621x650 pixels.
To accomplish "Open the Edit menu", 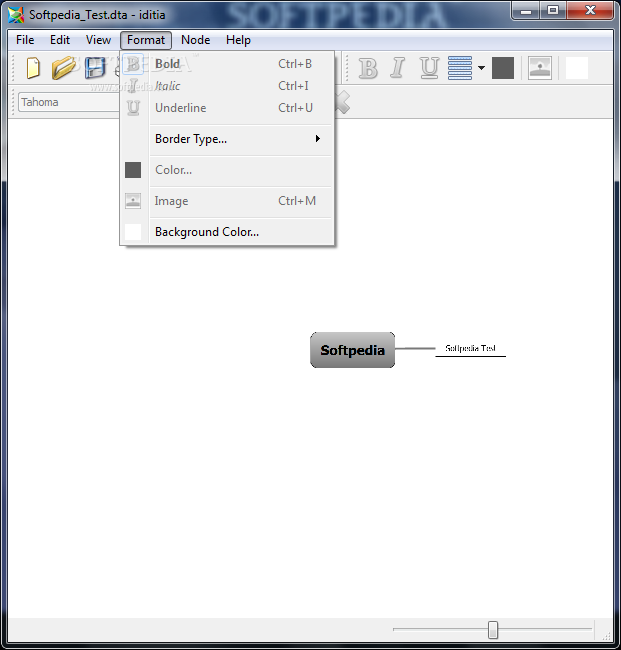I will pyautogui.click(x=60, y=40).
